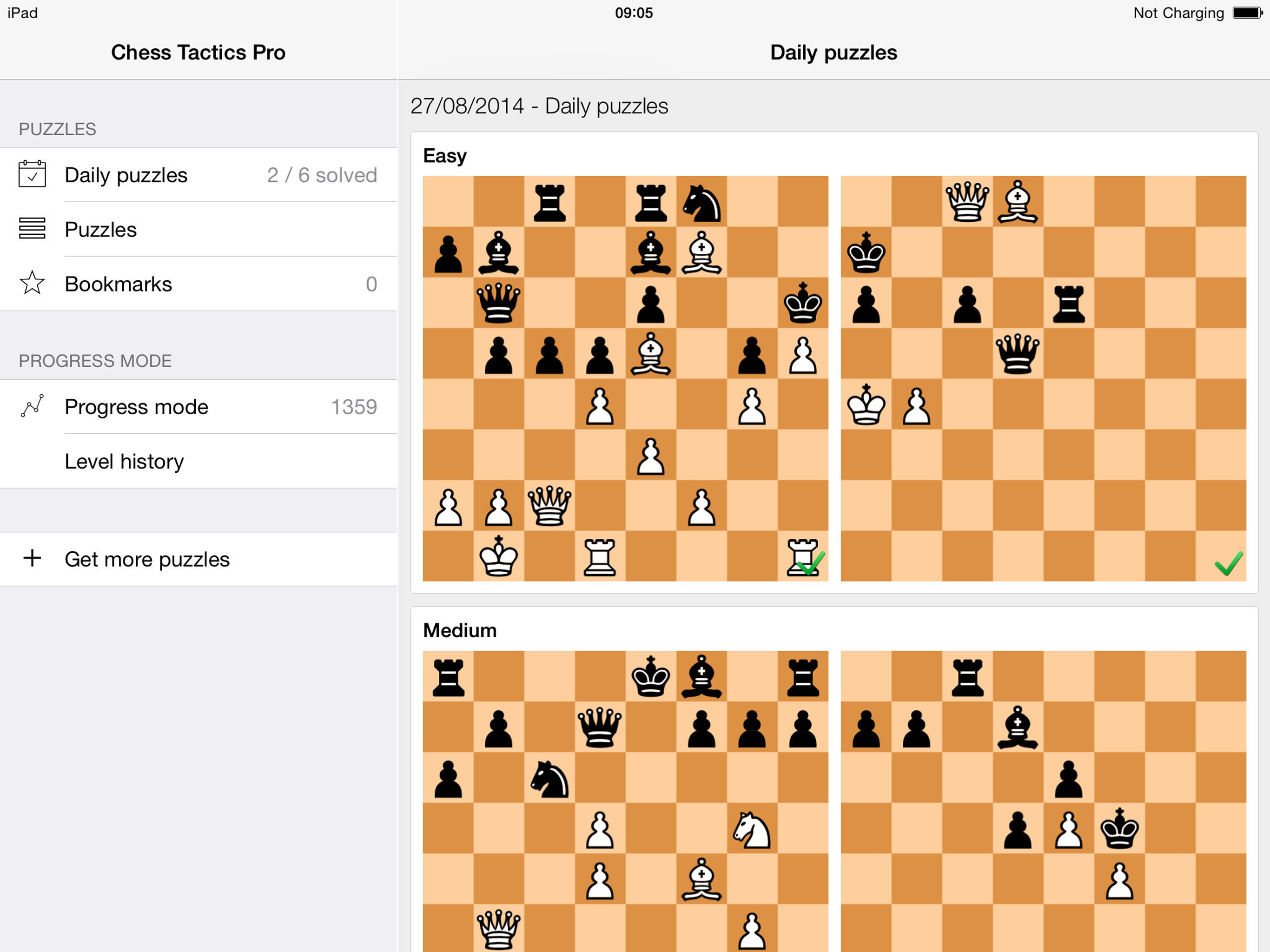Open the Daily puzzles calendar icon
Image resolution: width=1270 pixels, height=952 pixels.
coord(32,174)
